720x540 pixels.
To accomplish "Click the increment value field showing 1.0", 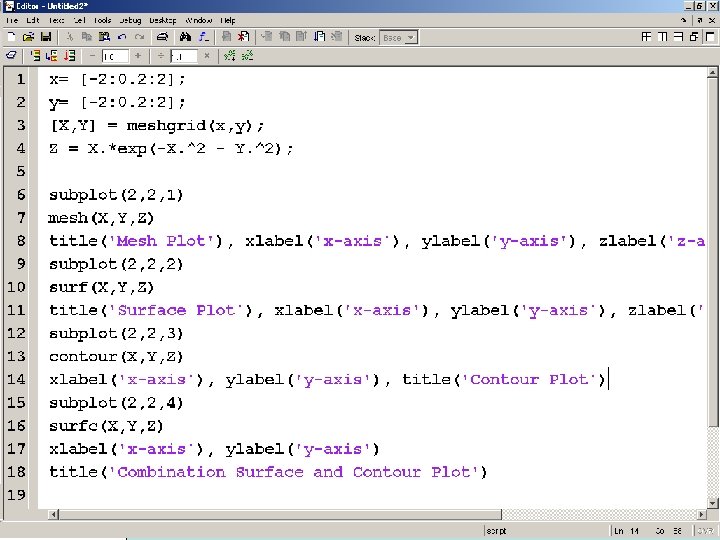I will [115, 56].
